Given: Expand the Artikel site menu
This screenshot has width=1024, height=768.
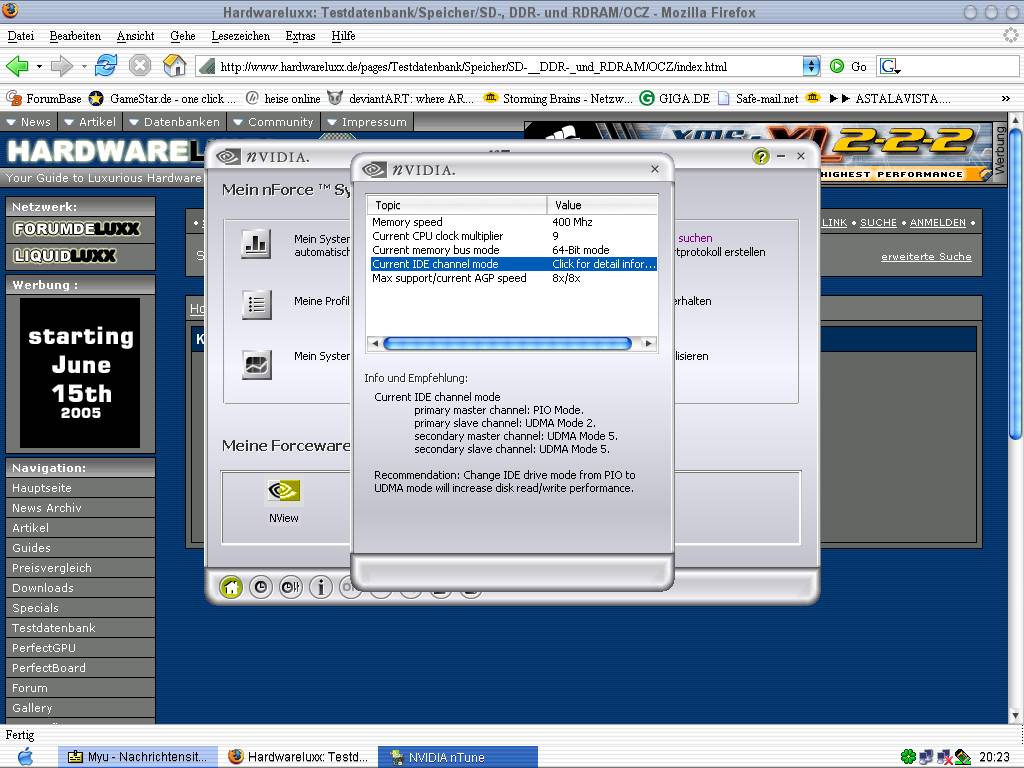Looking at the screenshot, I should (x=90, y=121).
